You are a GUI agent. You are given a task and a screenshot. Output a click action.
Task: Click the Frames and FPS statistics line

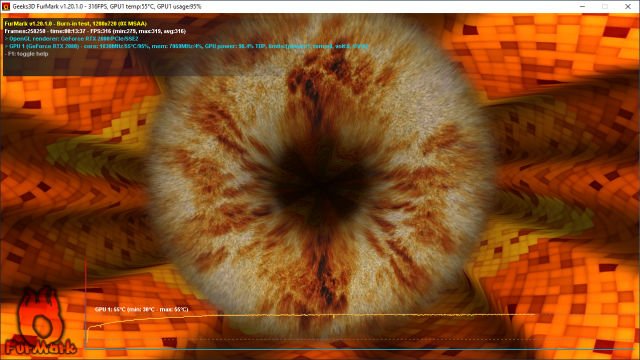pos(95,31)
